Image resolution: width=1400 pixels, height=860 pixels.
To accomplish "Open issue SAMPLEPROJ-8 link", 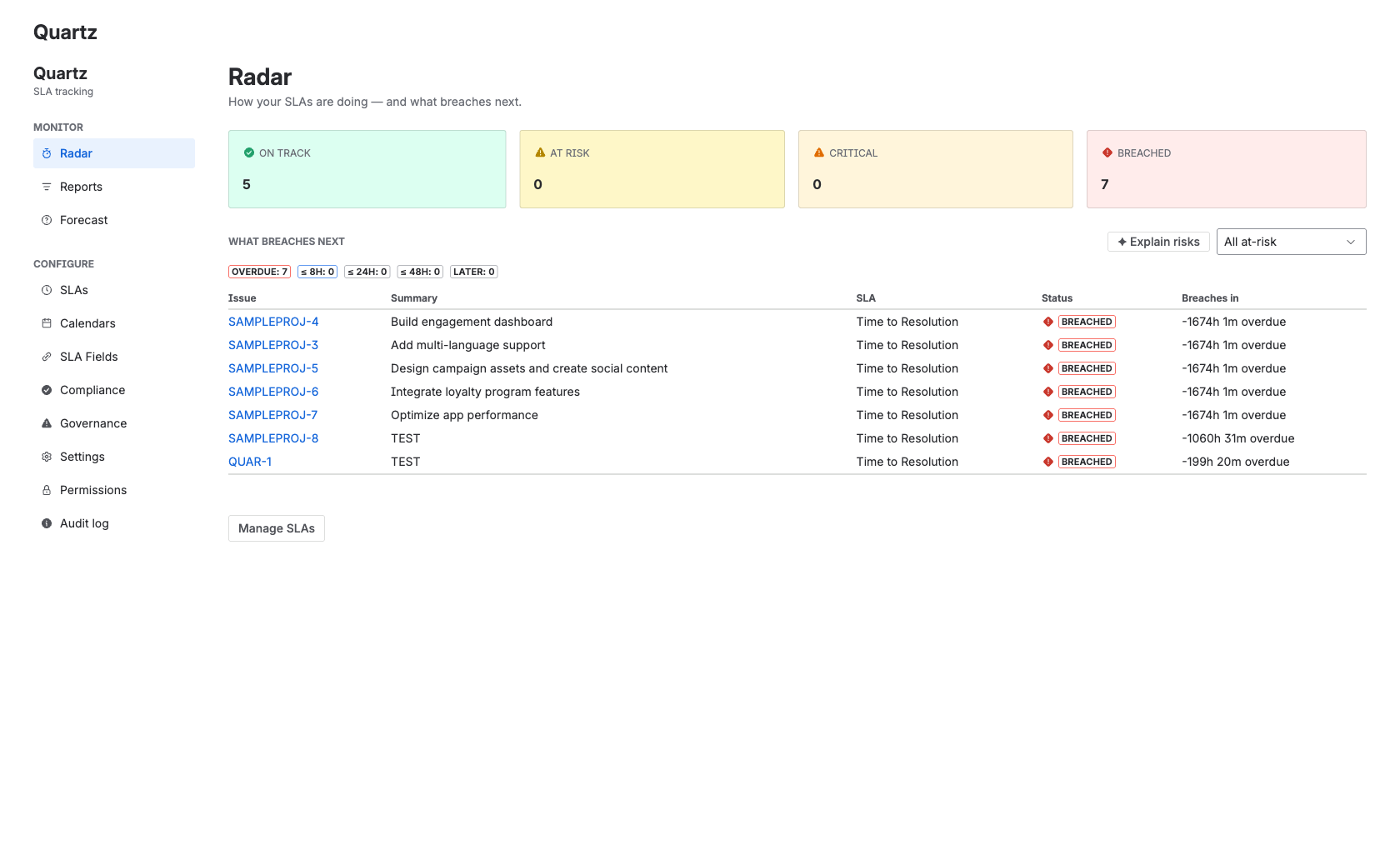I will tap(273, 438).
